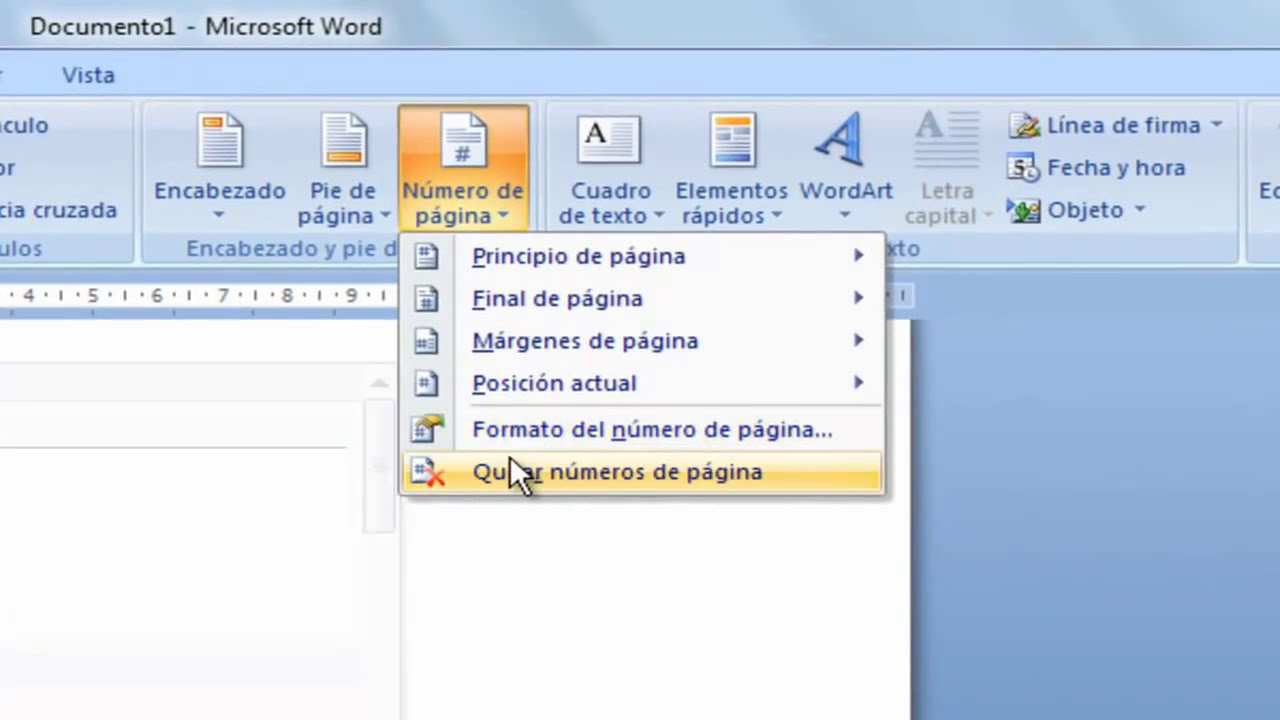This screenshot has height=720, width=1280.
Task: Click the Letra capital icon
Action: [x=946, y=140]
